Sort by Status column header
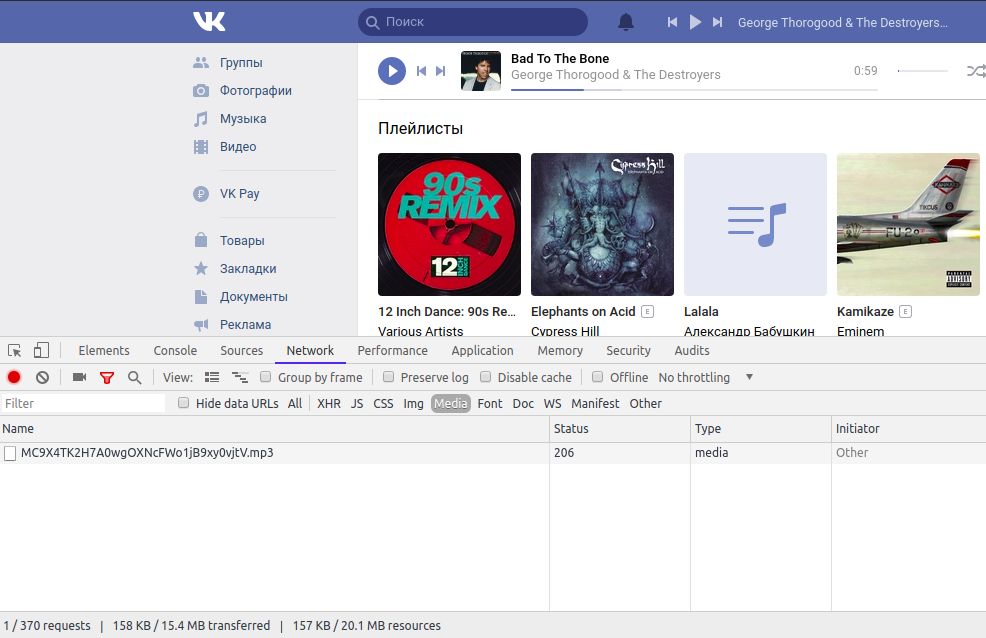Viewport: 986px width, 638px height. (619, 429)
